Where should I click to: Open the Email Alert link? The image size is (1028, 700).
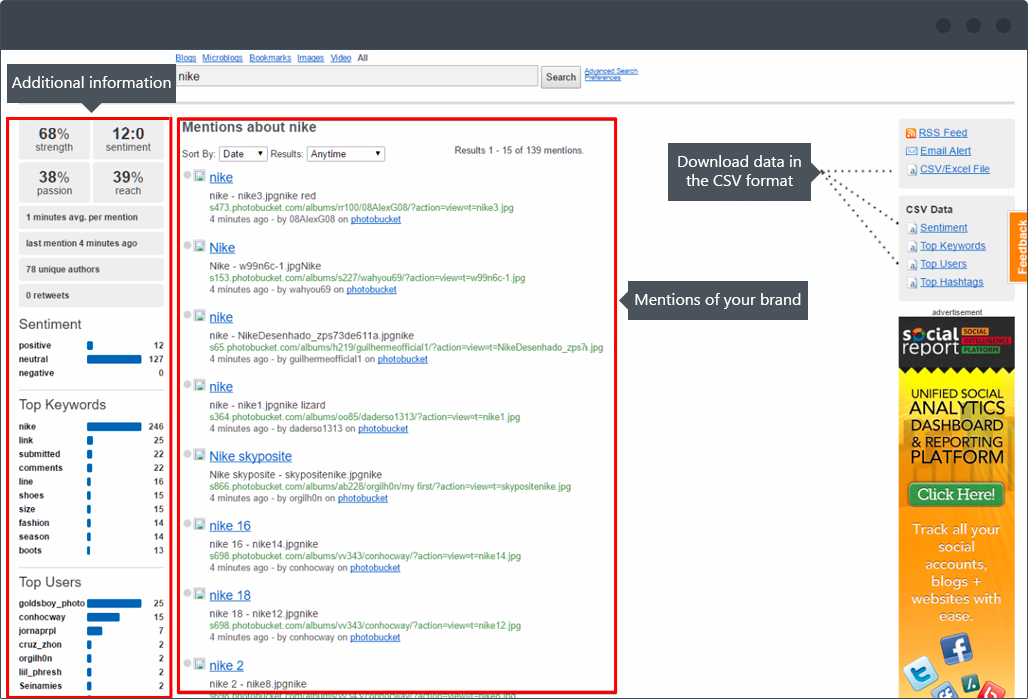(945, 151)
